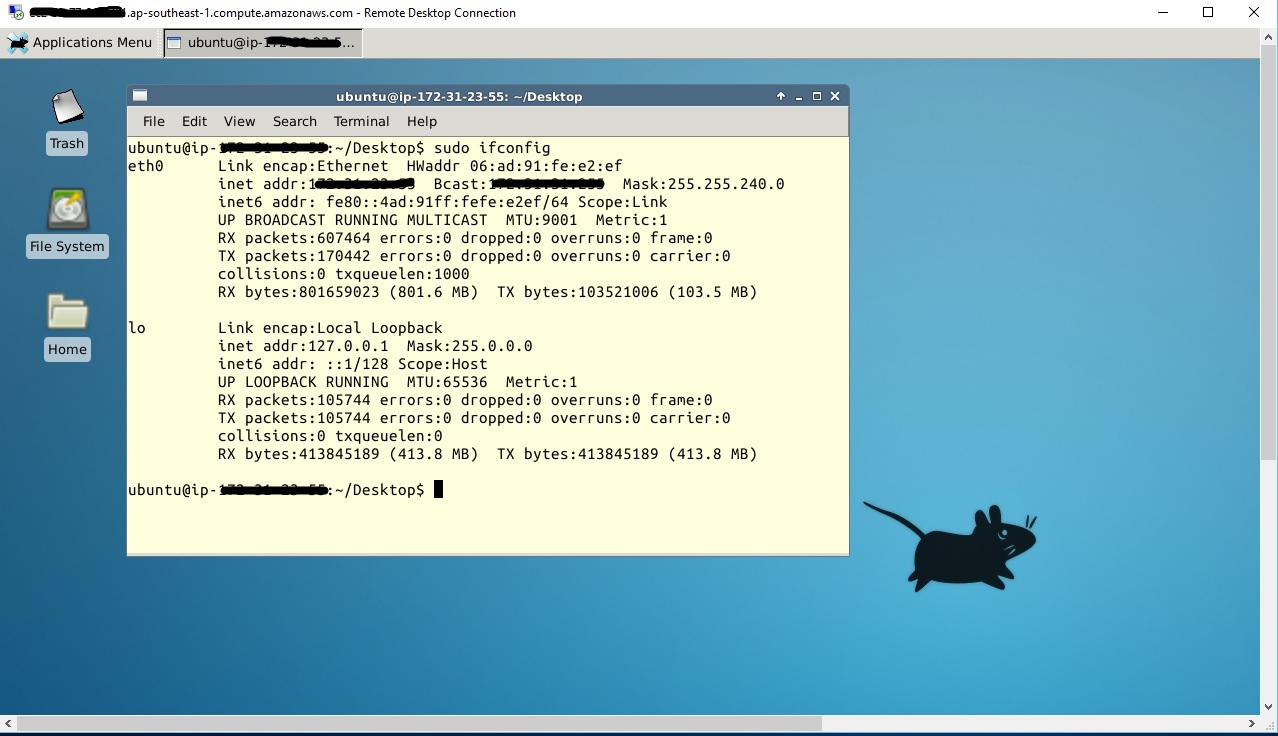Open the File menu in terminal
The width and height of the screenshot is (1278, 736).
click(x=154, y=121)
